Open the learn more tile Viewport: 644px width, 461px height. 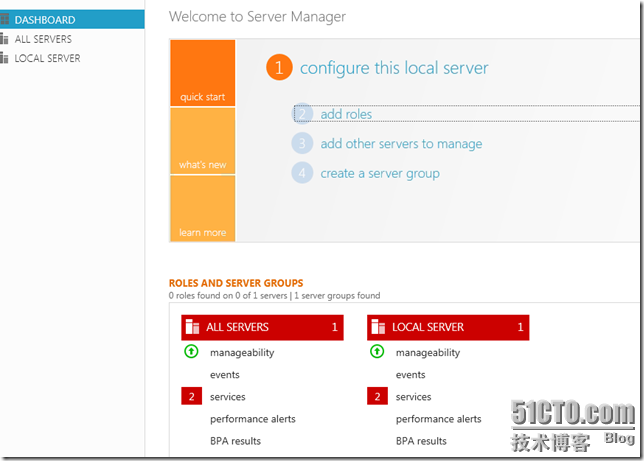coord(202,209)
